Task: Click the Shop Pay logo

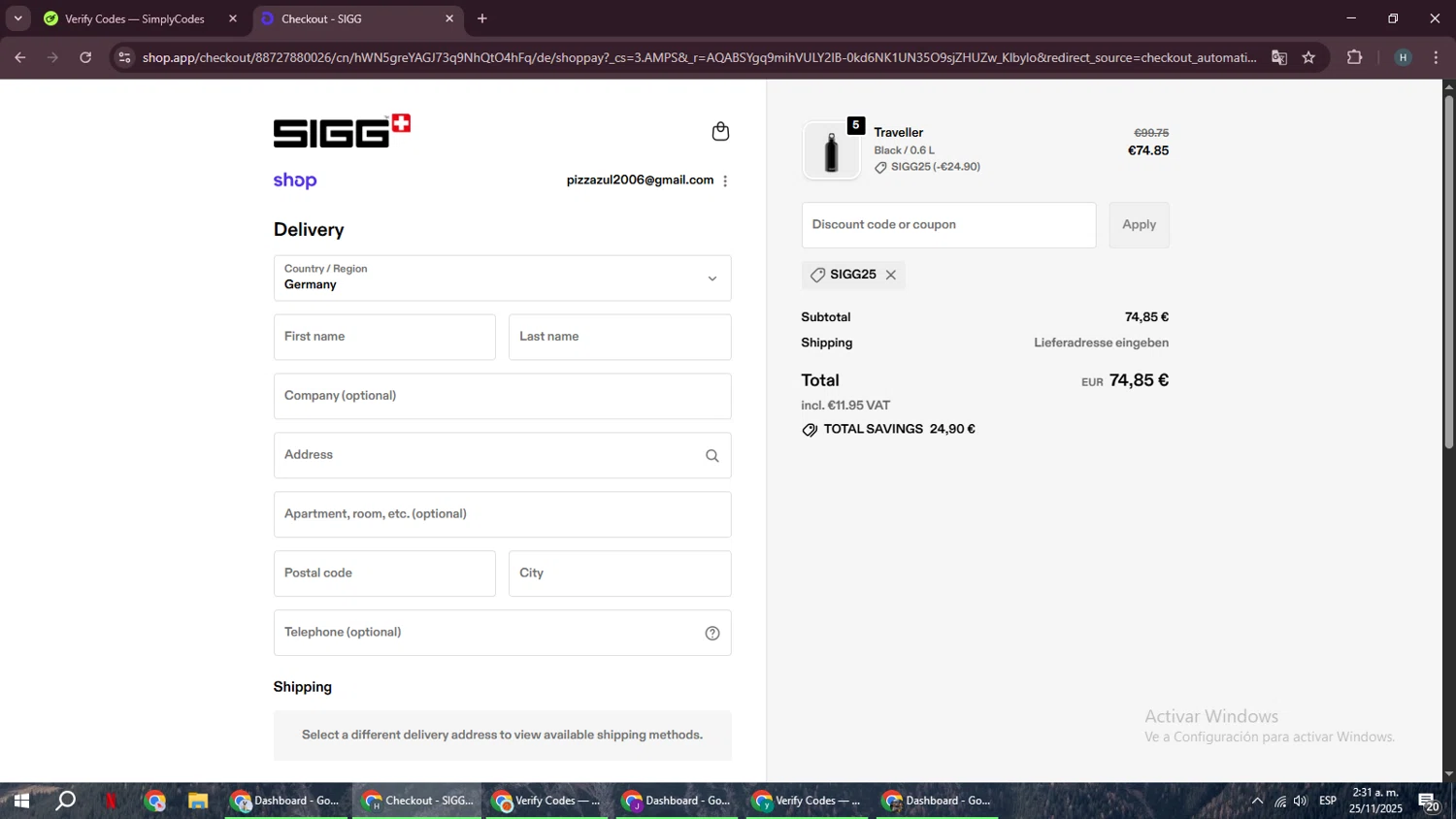Action: pos(295,180)
